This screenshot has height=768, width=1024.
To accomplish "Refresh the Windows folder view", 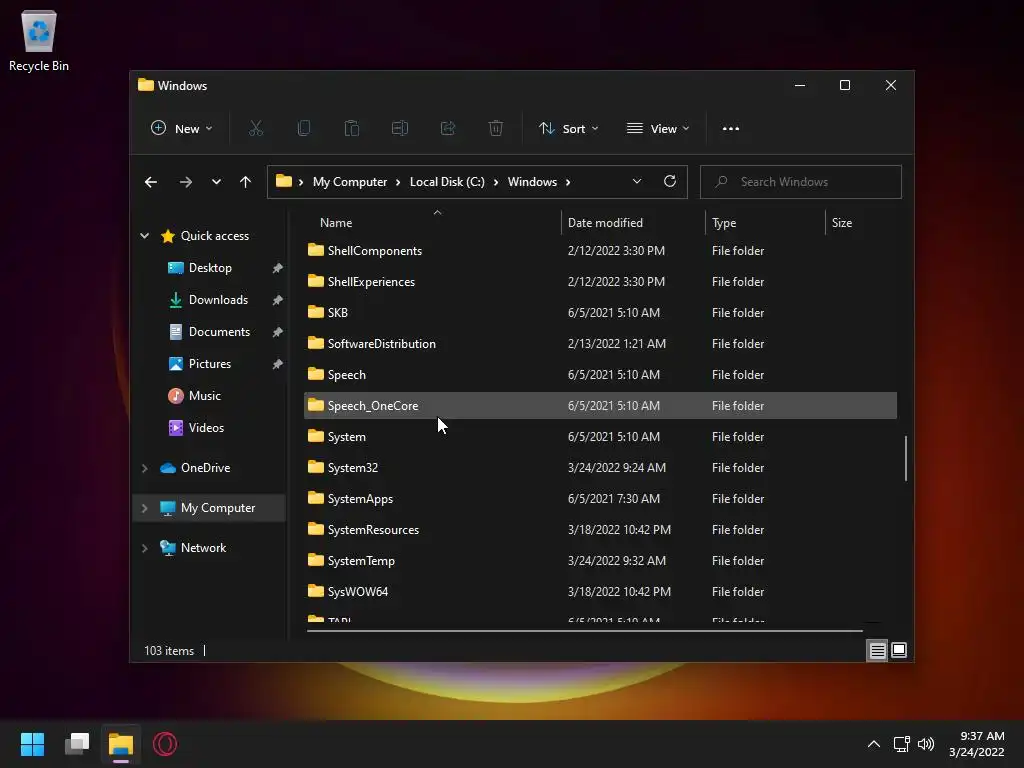I will pyautogui.click(x=670, y=182).
